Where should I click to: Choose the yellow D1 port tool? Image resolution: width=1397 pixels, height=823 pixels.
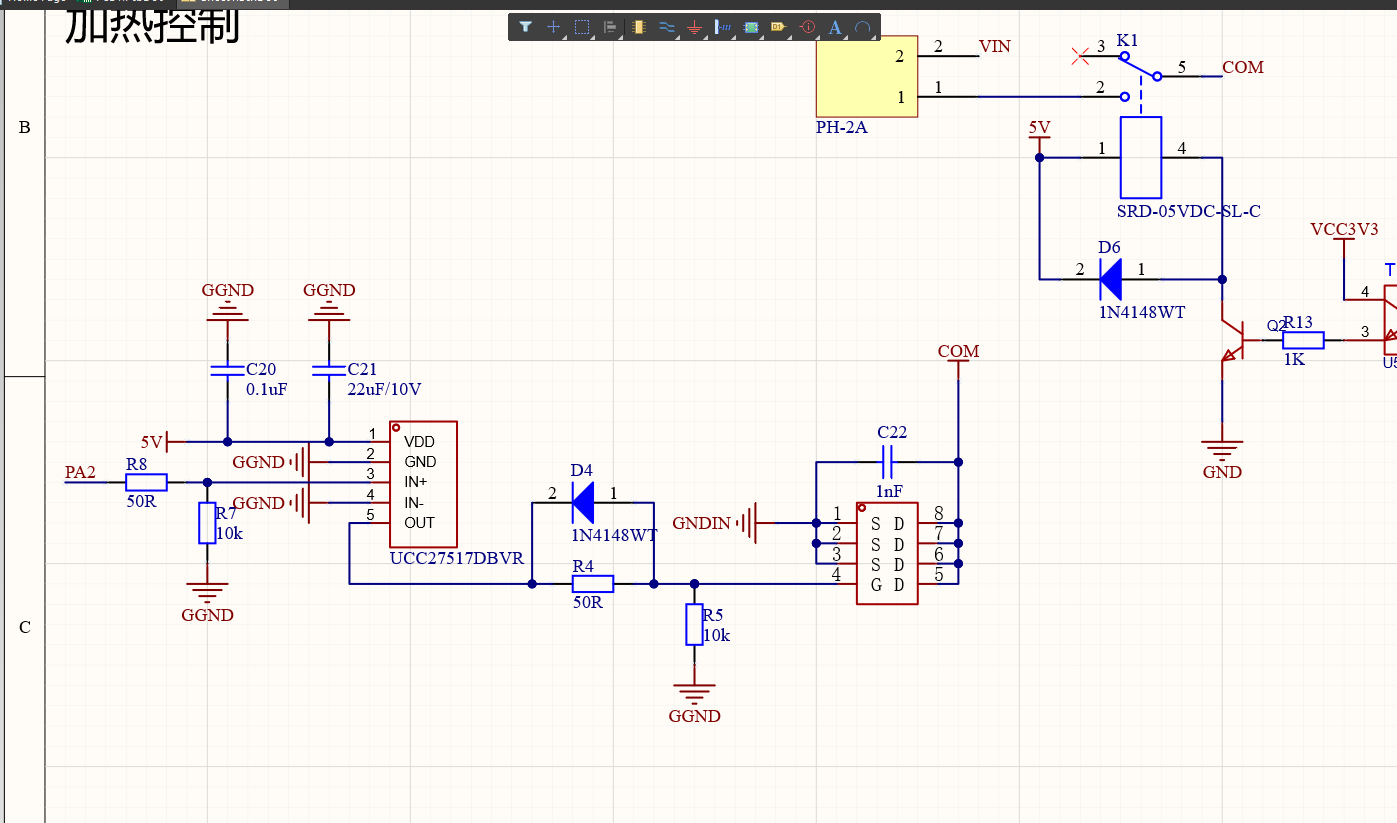tap(779, 27)
